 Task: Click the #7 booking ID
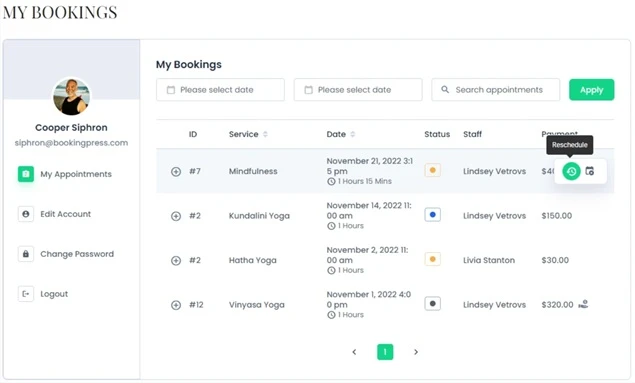(x=195, y=171)
